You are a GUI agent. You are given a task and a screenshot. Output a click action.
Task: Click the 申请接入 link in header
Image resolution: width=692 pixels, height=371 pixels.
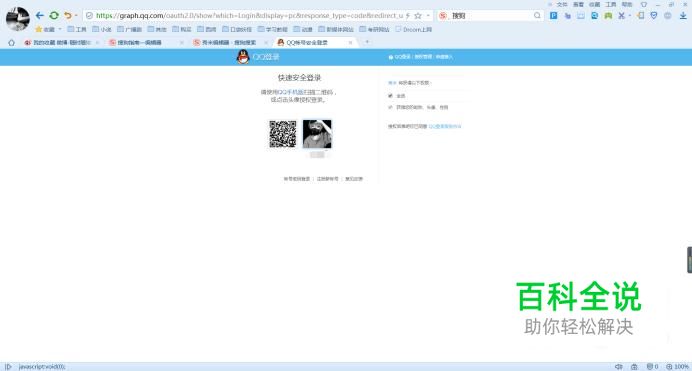click(444, 57)
